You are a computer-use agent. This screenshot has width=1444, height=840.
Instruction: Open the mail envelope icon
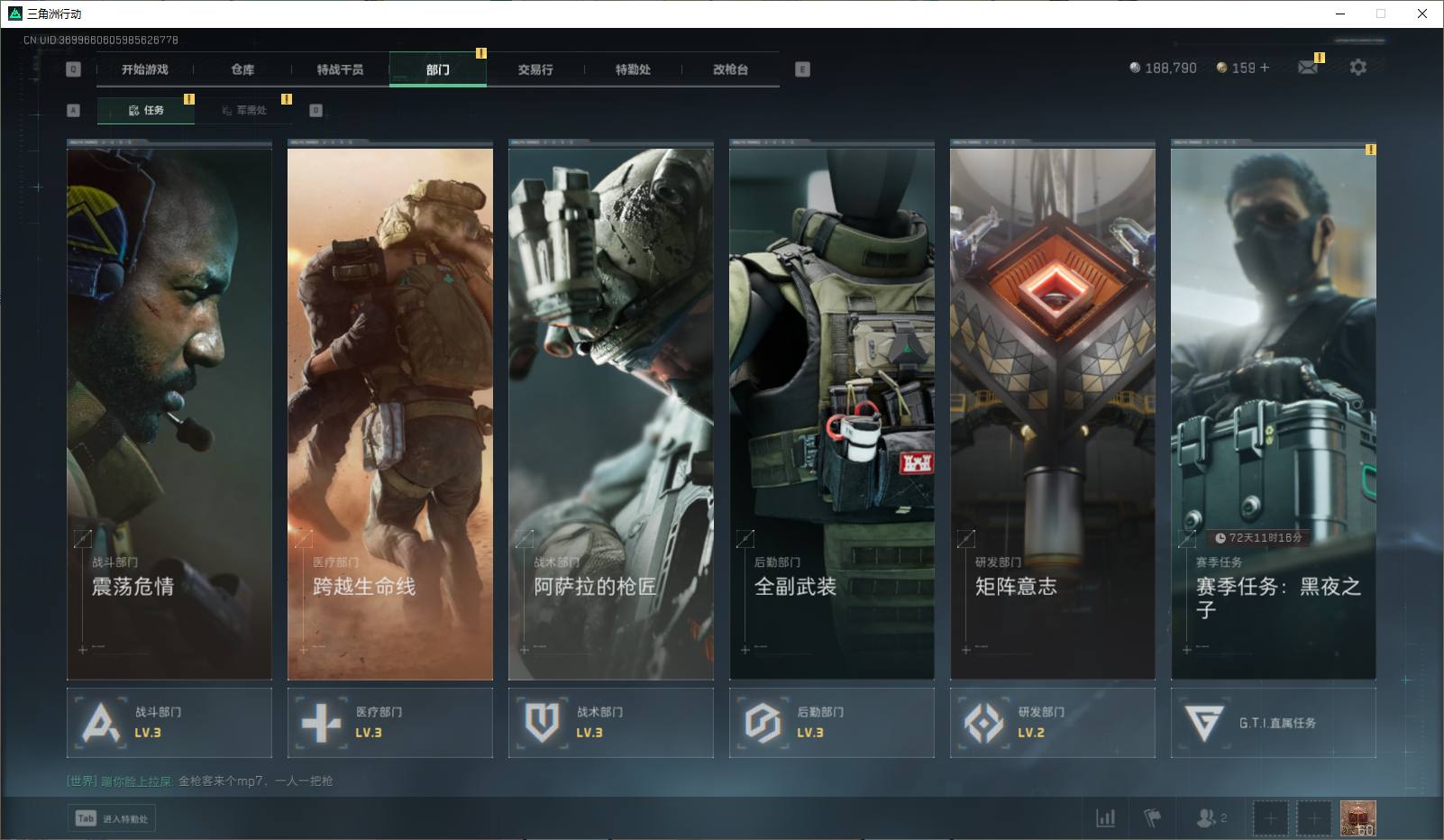pos(1308,68)
